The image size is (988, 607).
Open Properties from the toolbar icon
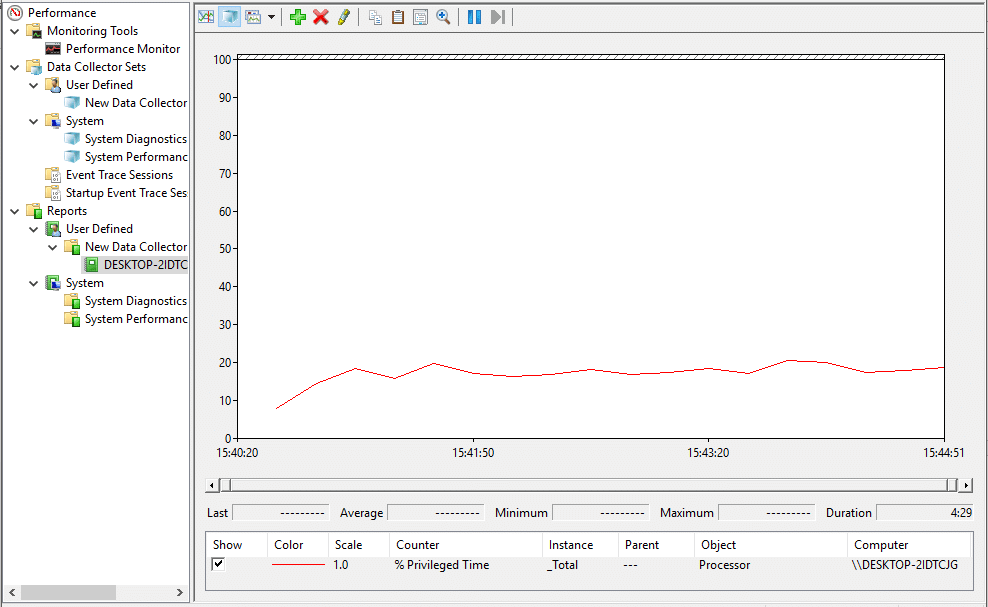point(420,17)
